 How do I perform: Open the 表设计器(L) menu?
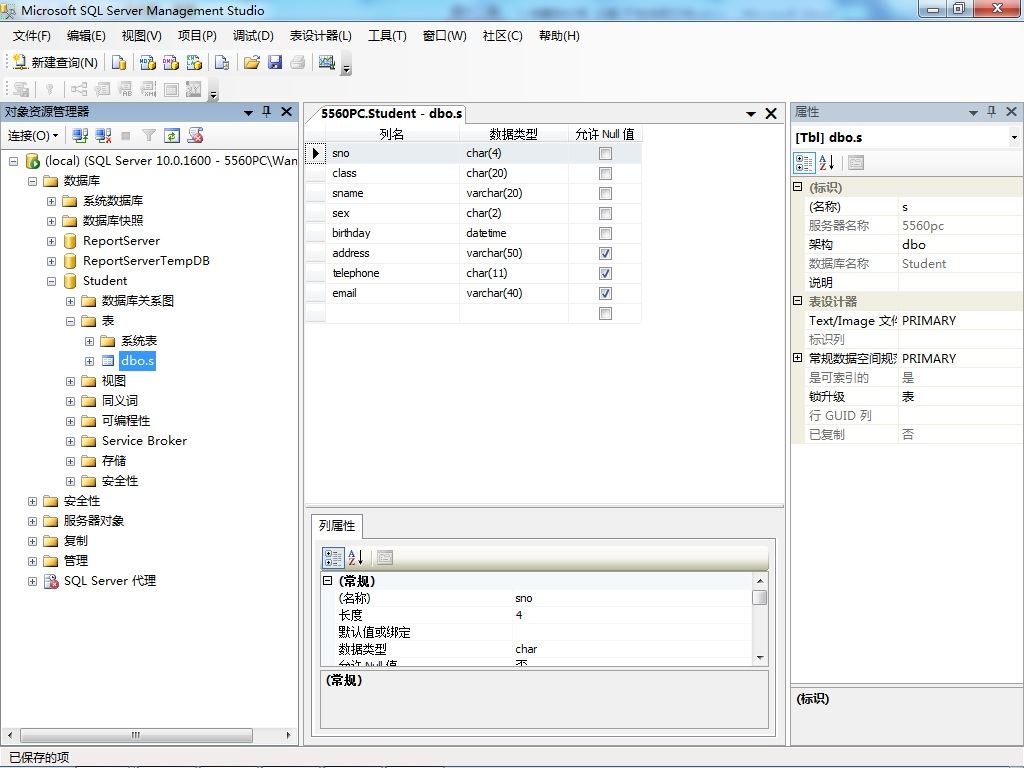[x=321, y=36]
